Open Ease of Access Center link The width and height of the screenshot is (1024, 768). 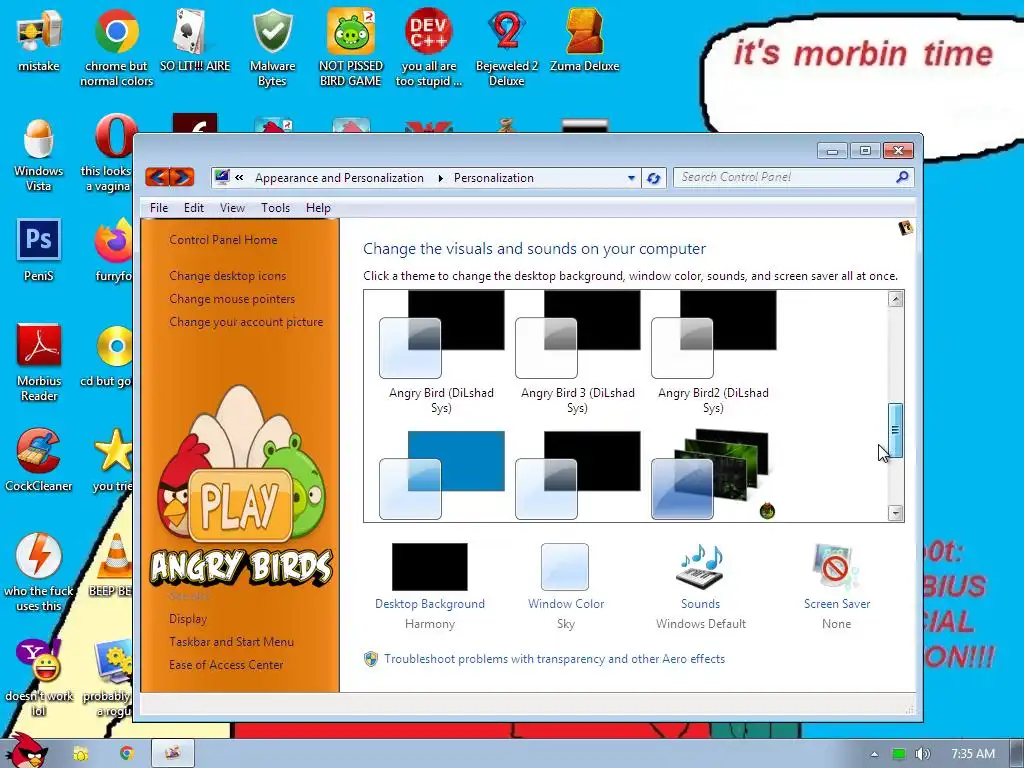tap(226, 665)
